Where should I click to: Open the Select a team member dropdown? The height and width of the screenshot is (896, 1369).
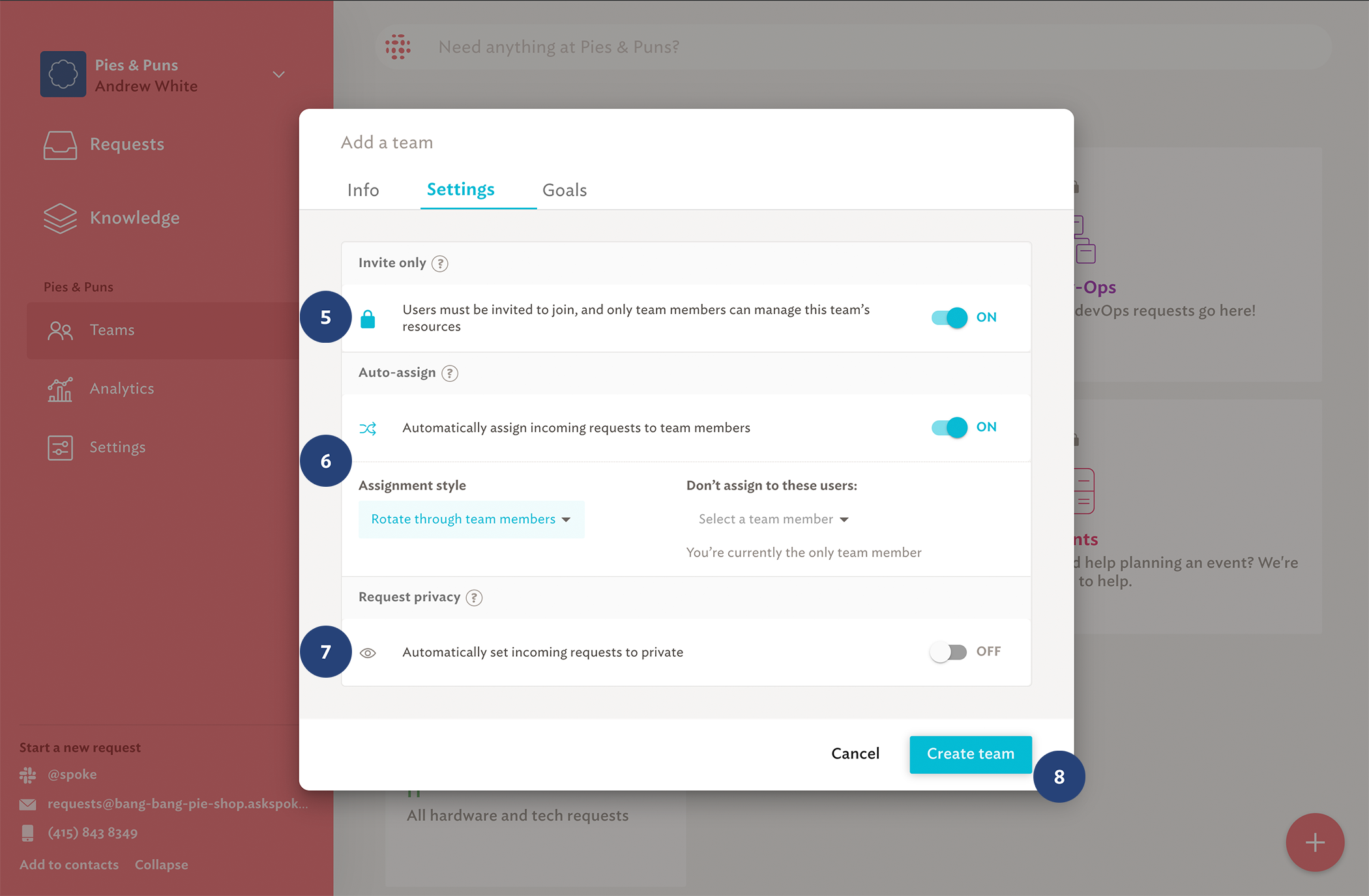click(774, 519)
